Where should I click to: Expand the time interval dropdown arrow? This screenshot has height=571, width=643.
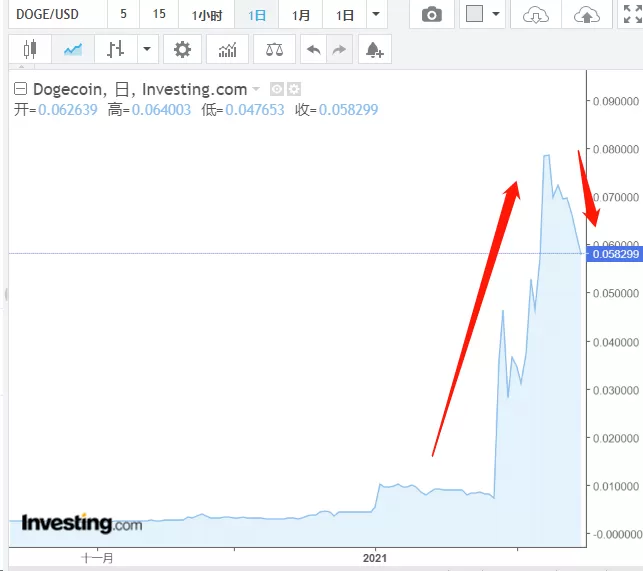pyautogui.click(x=376, y=14)
